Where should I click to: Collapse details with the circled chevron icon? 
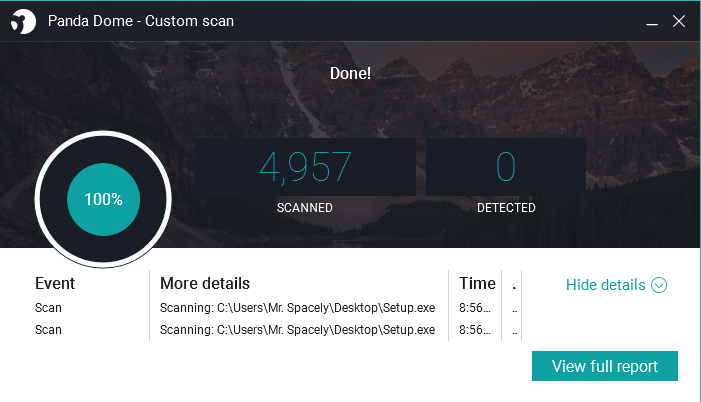click(x=659, y=285)
